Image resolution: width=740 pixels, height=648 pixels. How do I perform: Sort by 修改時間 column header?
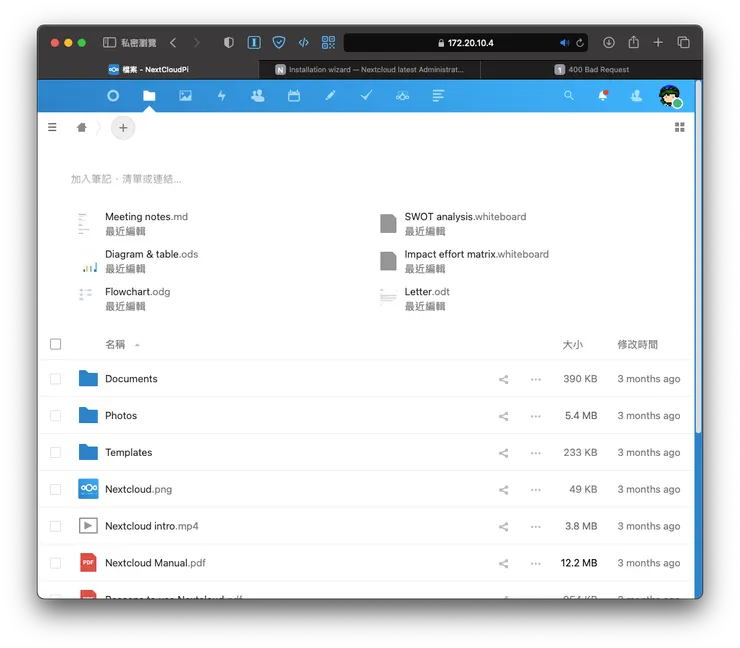(638, 345)
